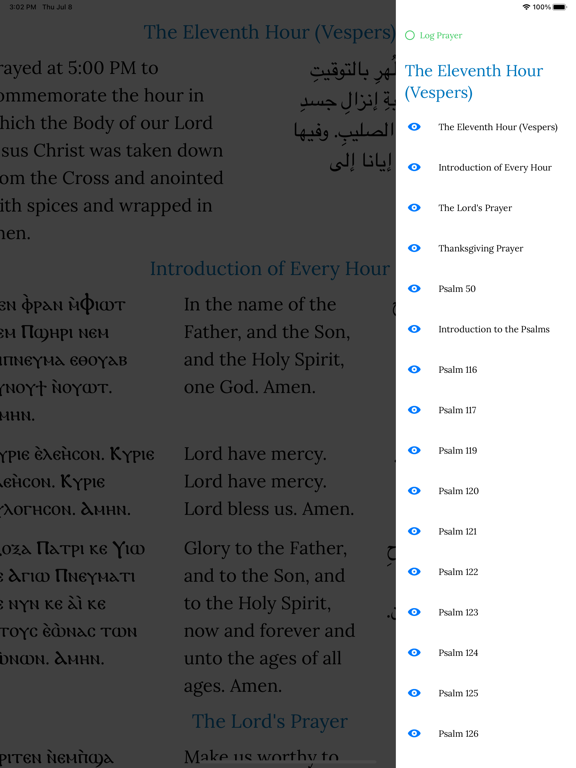Hide Psalm 50 using its eye icon
Screen dimensions: 576x768
tap(414, 288)
